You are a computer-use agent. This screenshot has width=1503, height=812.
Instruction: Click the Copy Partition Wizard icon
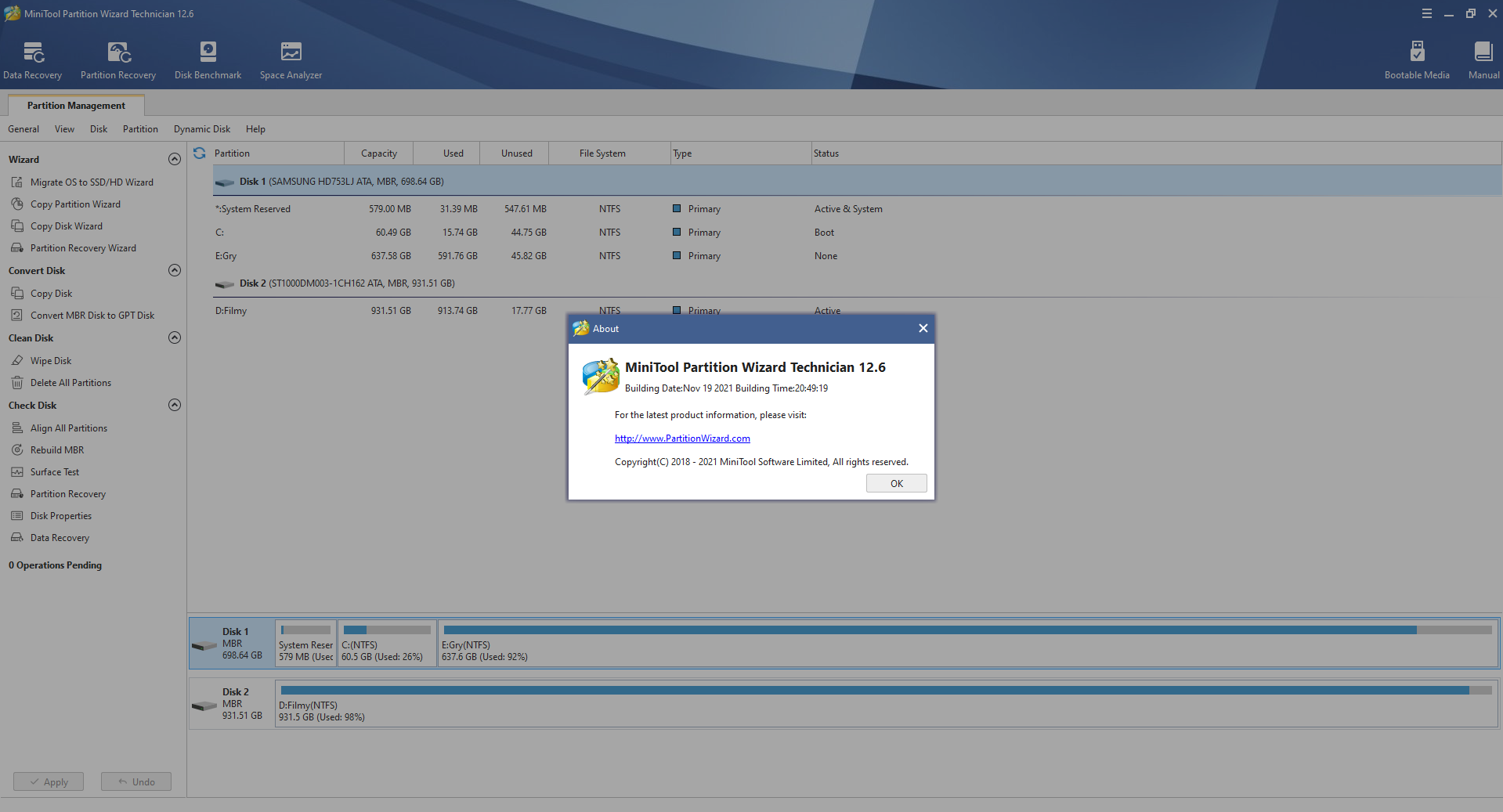[x=17, y=204]
